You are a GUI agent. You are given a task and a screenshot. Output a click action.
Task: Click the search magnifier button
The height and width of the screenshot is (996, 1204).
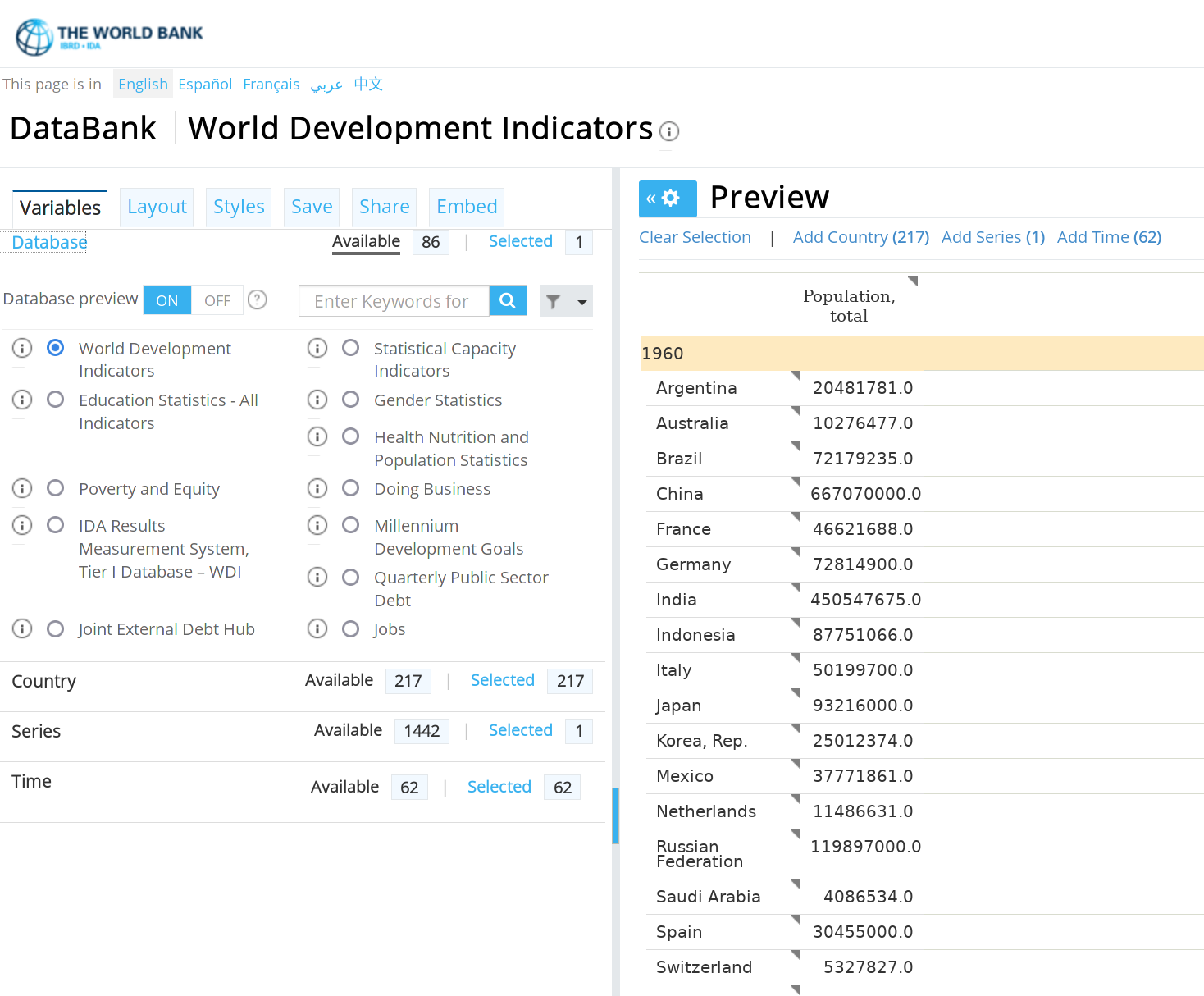tap(508, 300)
